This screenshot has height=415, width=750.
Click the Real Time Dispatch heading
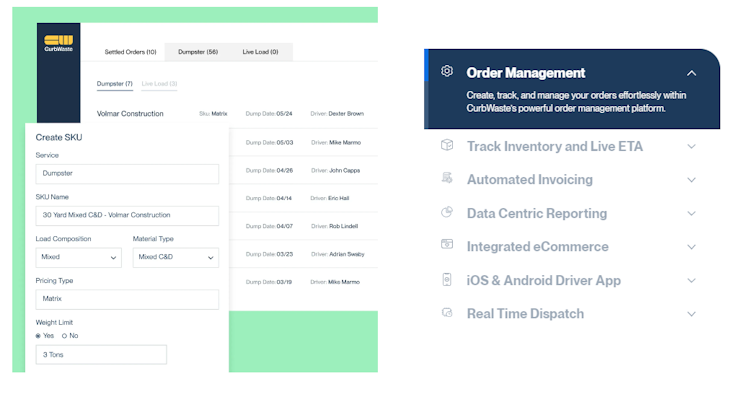tap(525, 314)
